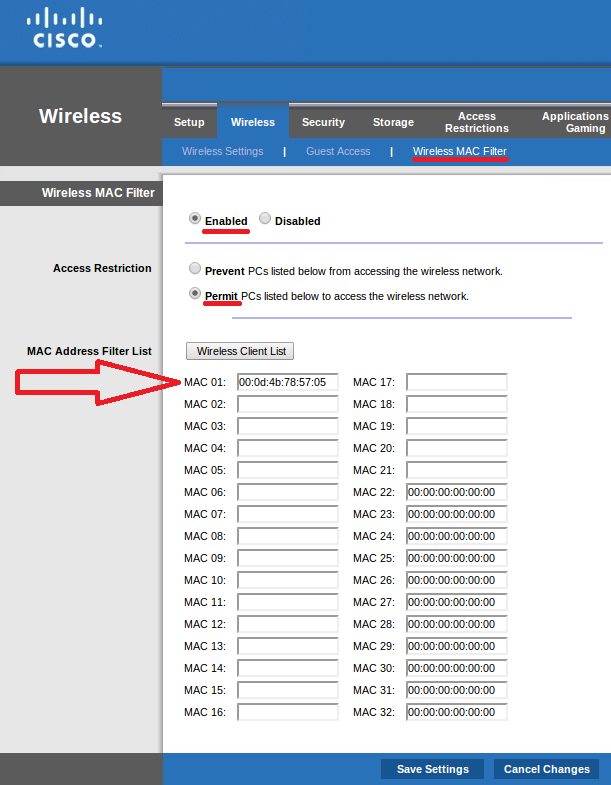The height and width of the screenshot is (785, 611).
Task: Click Cancel Changes button
Action: point(546,769)
